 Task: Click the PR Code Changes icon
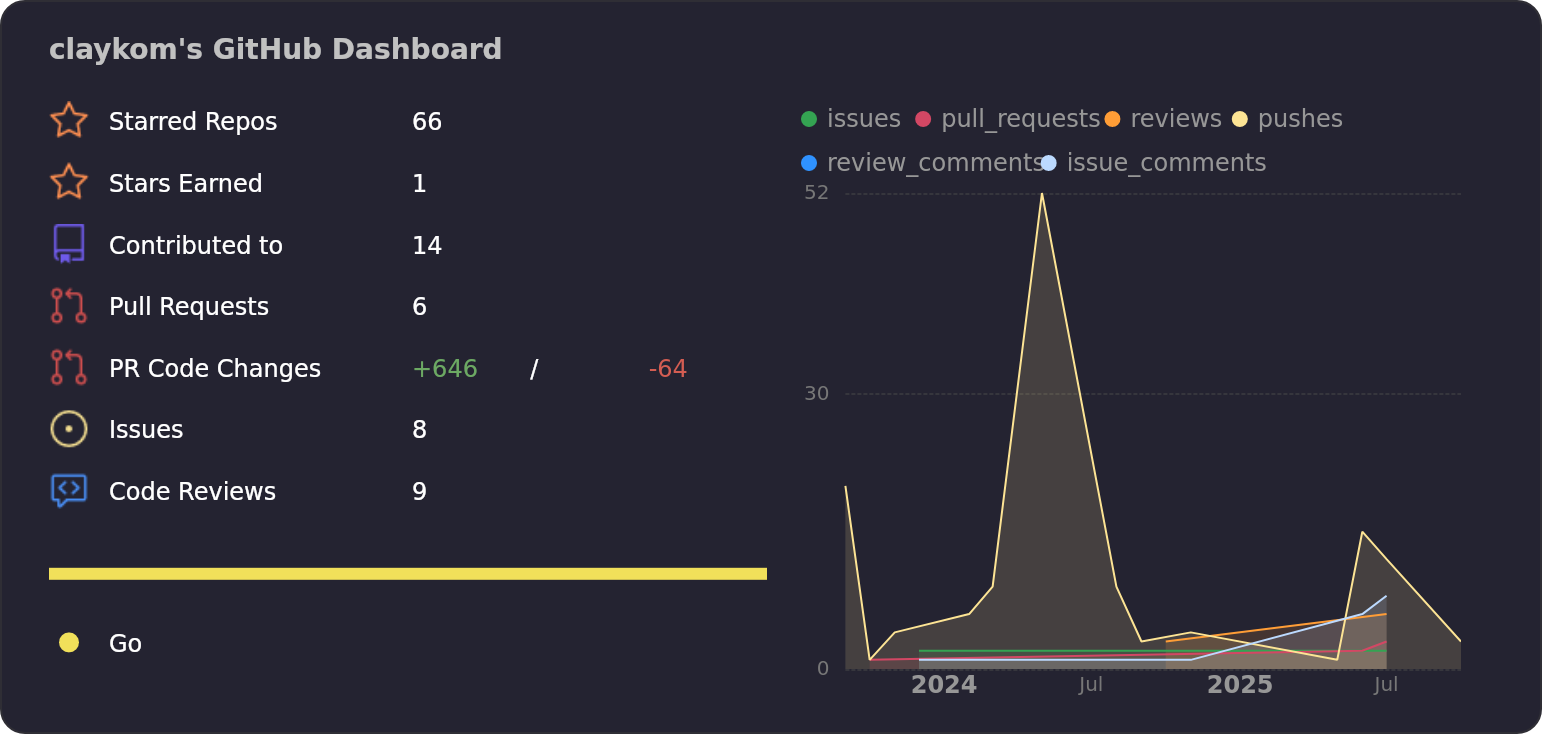tap(69, 367)
